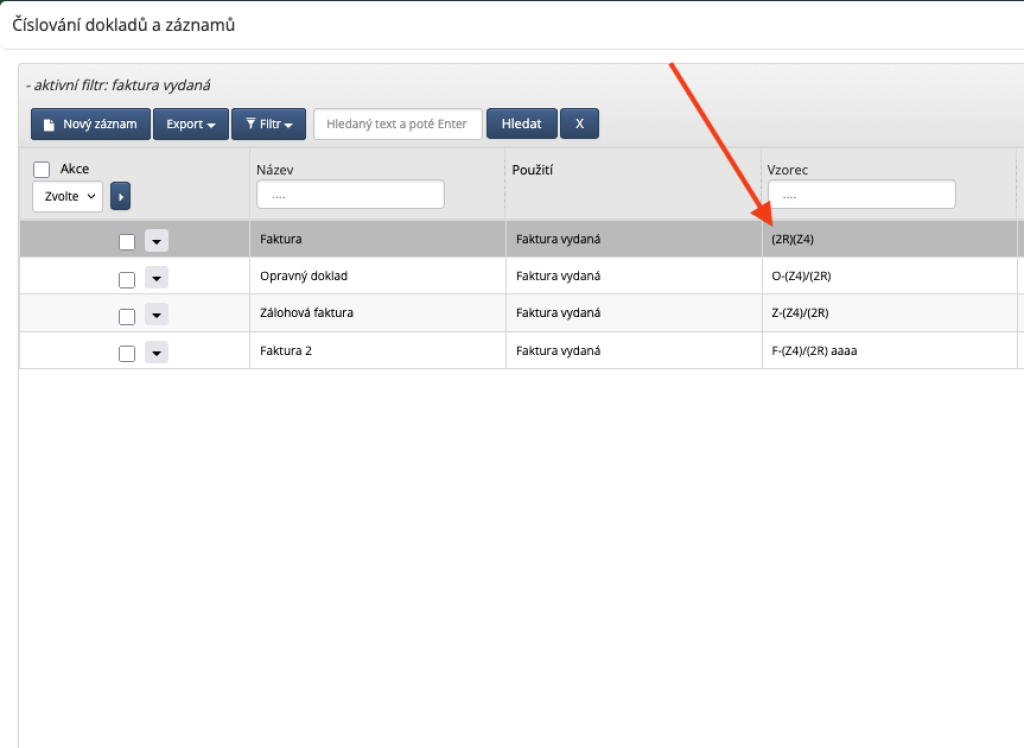Open the Filtr dropdown menu

click(x=269, y=124)
